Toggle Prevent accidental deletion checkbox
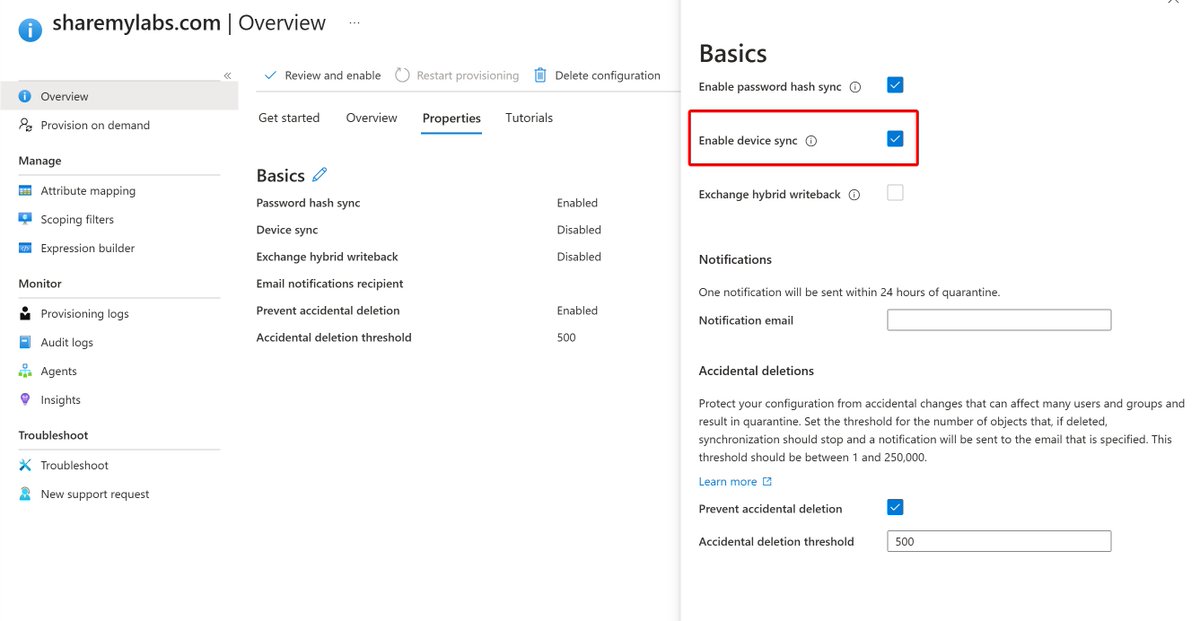The height and width of the screenshot is (621, 1200). coord(895,507)
